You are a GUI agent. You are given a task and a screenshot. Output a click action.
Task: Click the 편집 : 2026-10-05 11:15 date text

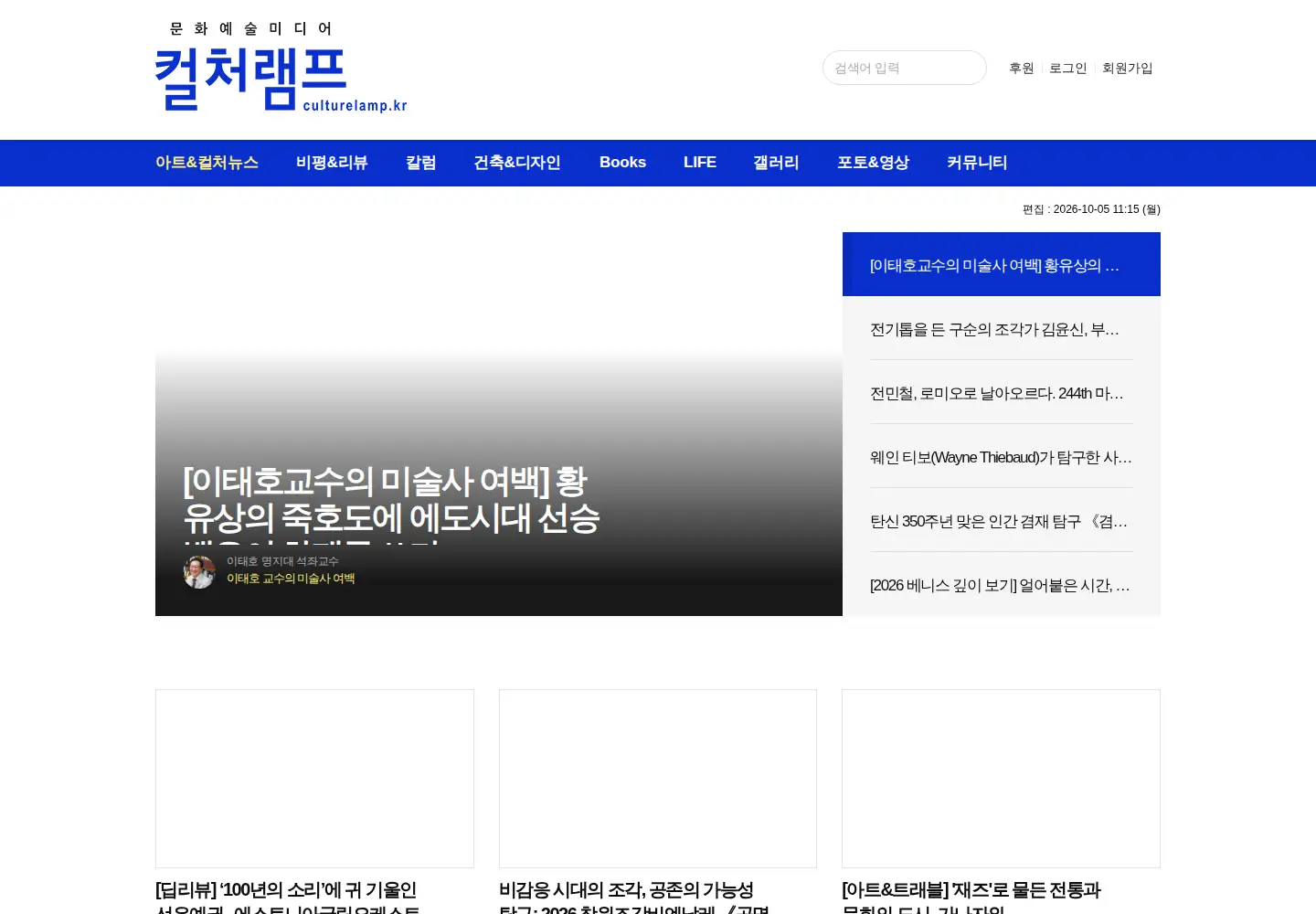tap(1091, 209)
